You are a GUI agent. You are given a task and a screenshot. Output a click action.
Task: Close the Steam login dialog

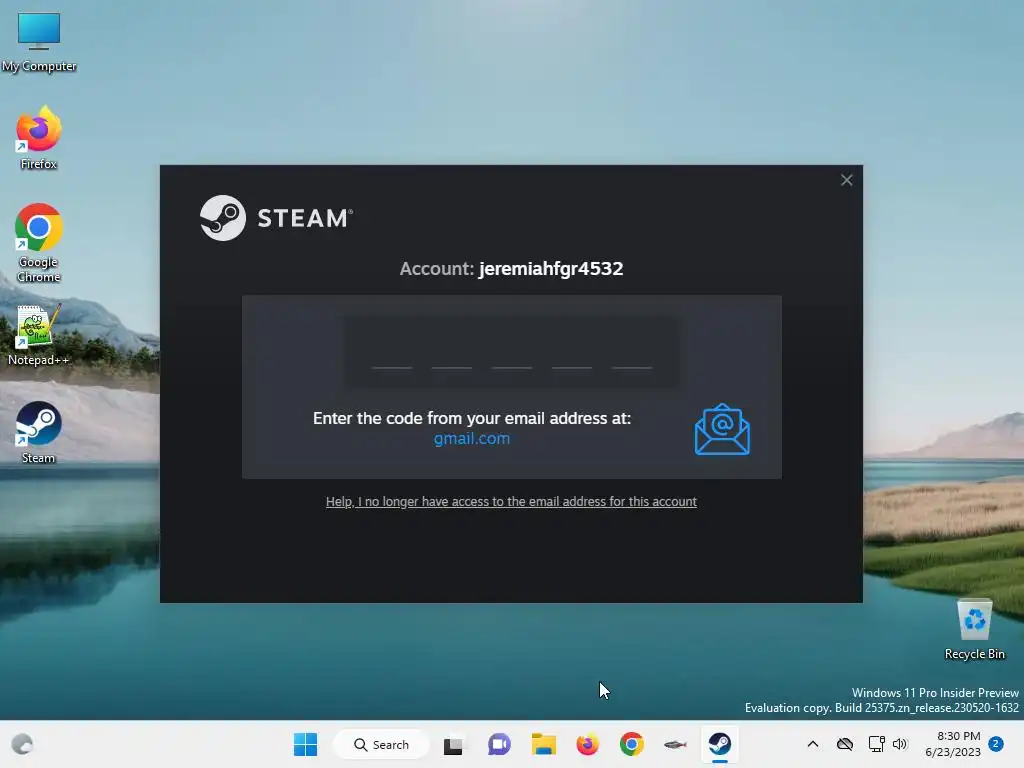click(x=846, y=180)
